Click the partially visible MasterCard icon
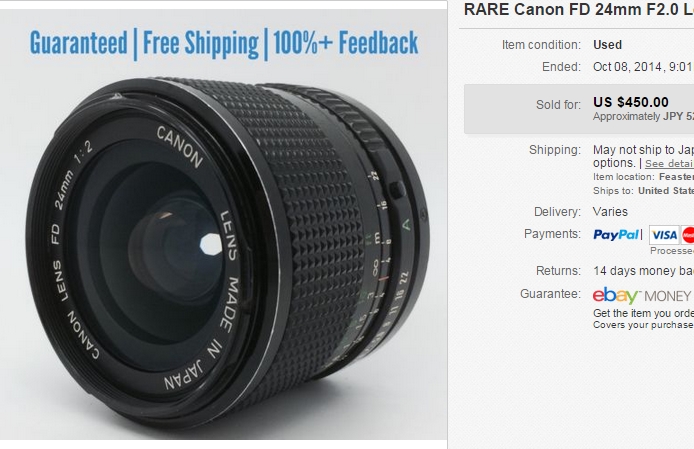 coord(688,235)
